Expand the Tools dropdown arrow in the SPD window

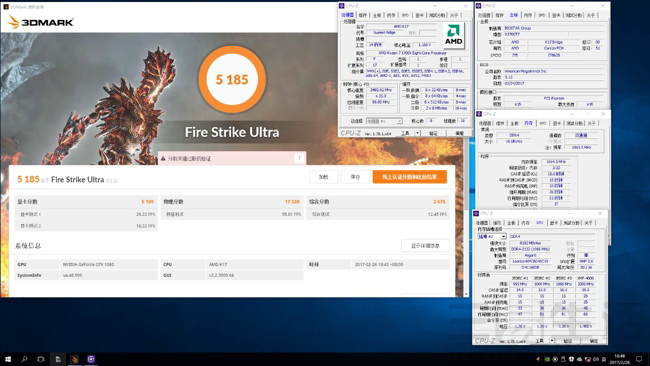(552, 341)
